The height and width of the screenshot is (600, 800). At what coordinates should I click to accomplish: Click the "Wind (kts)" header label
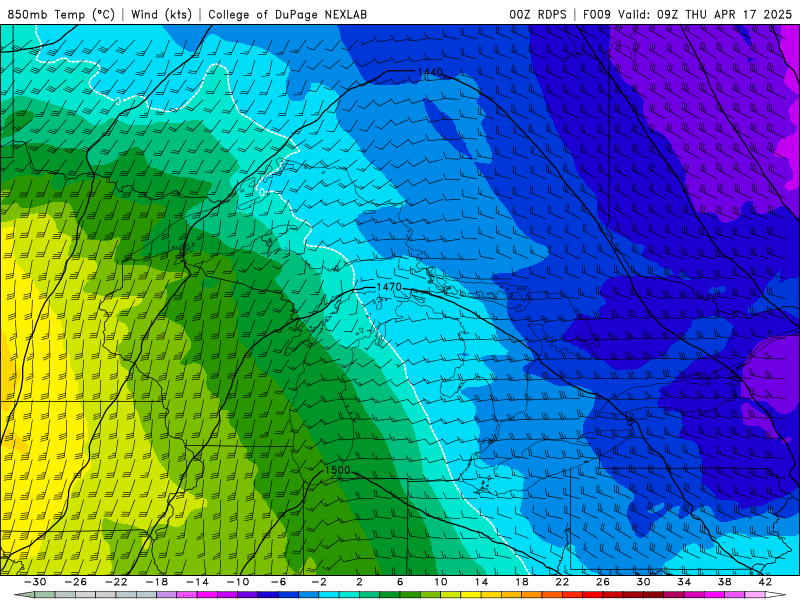[161, 14]
